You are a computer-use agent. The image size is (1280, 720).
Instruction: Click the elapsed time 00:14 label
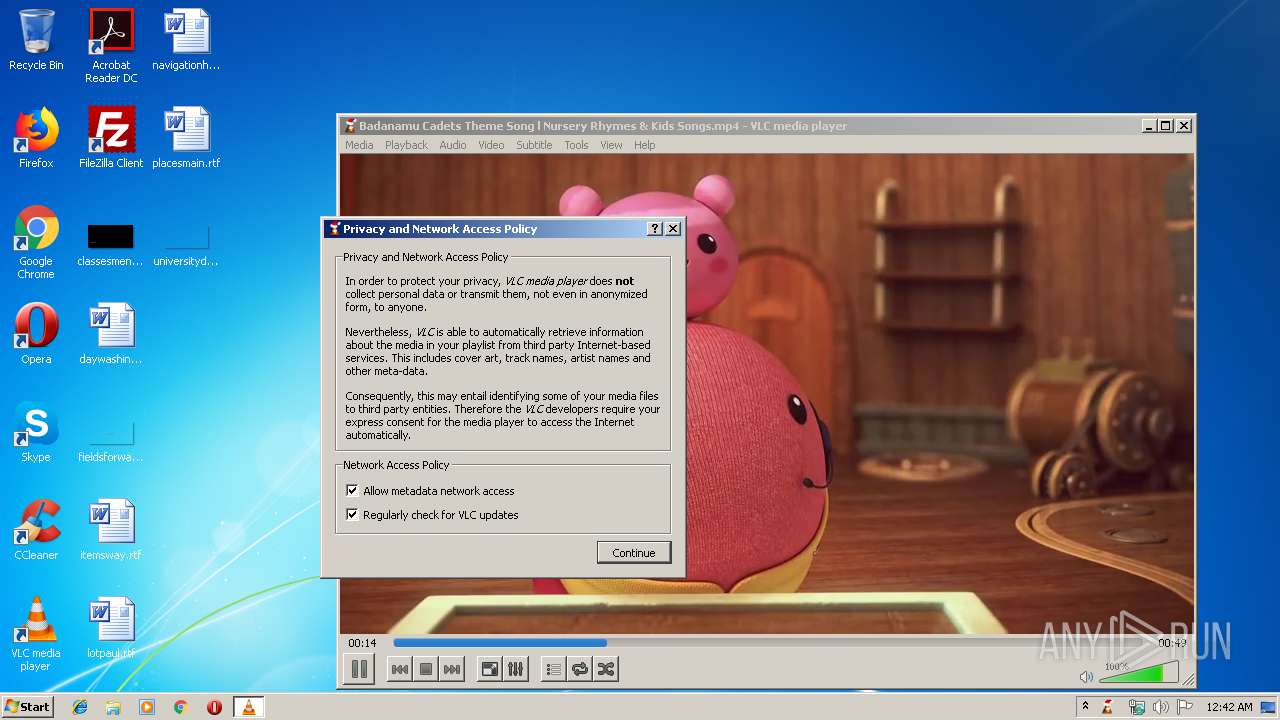pos(362,643)
